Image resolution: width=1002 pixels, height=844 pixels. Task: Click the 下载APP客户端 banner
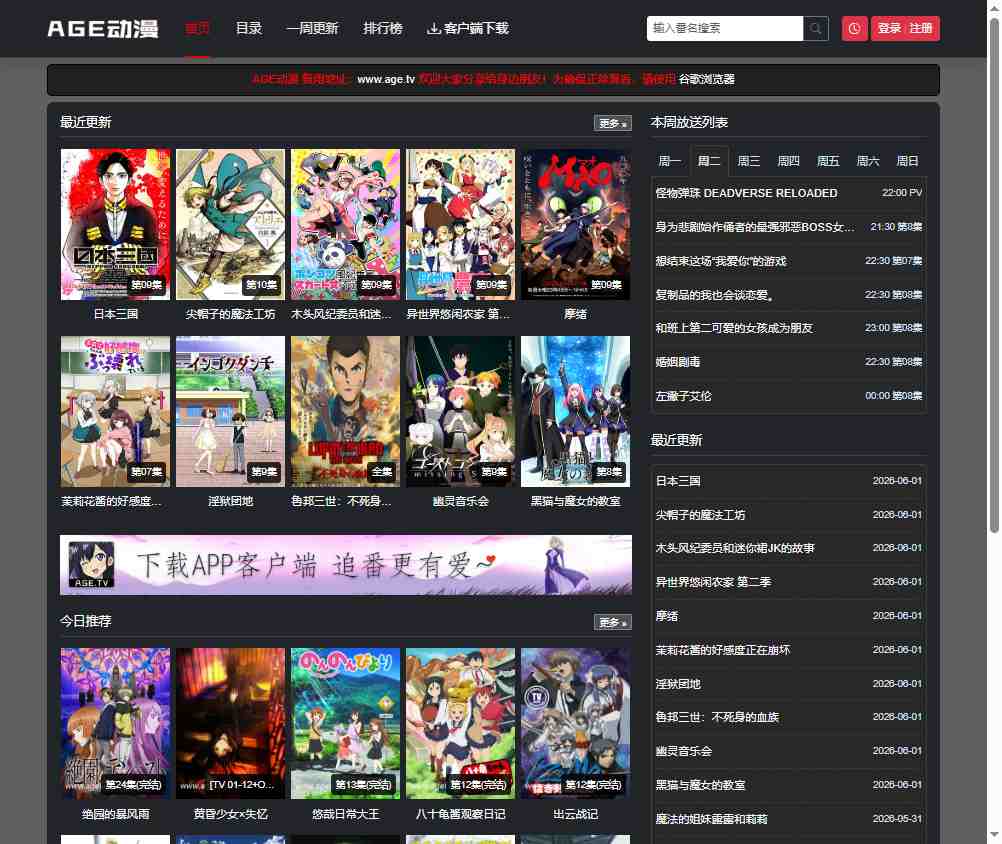pyautogui.click(x=346, y=565)
